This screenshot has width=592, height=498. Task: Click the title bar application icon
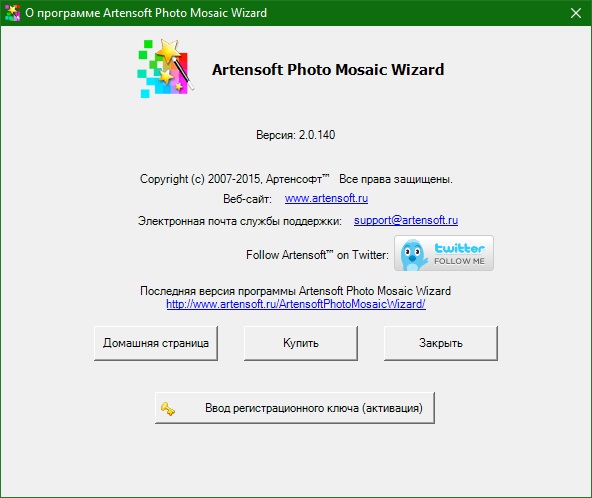point(12,13)
